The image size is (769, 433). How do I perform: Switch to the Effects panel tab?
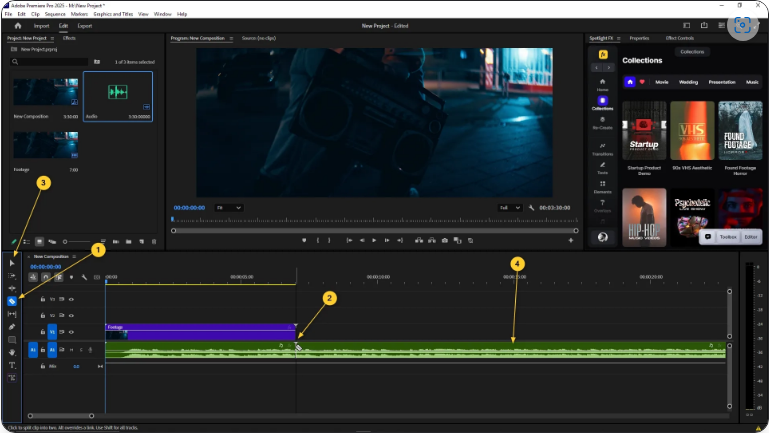[x=69, y=38]
